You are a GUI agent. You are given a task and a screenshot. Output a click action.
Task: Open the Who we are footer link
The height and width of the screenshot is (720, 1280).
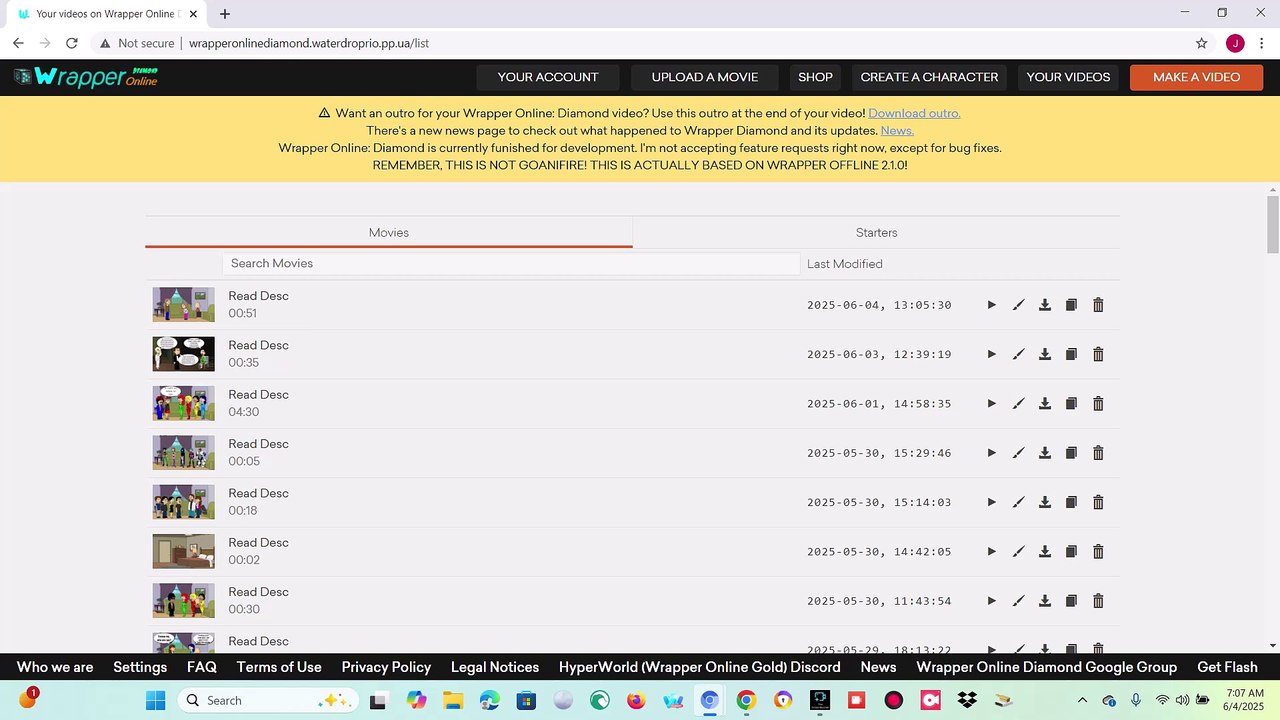coord(55,667)
